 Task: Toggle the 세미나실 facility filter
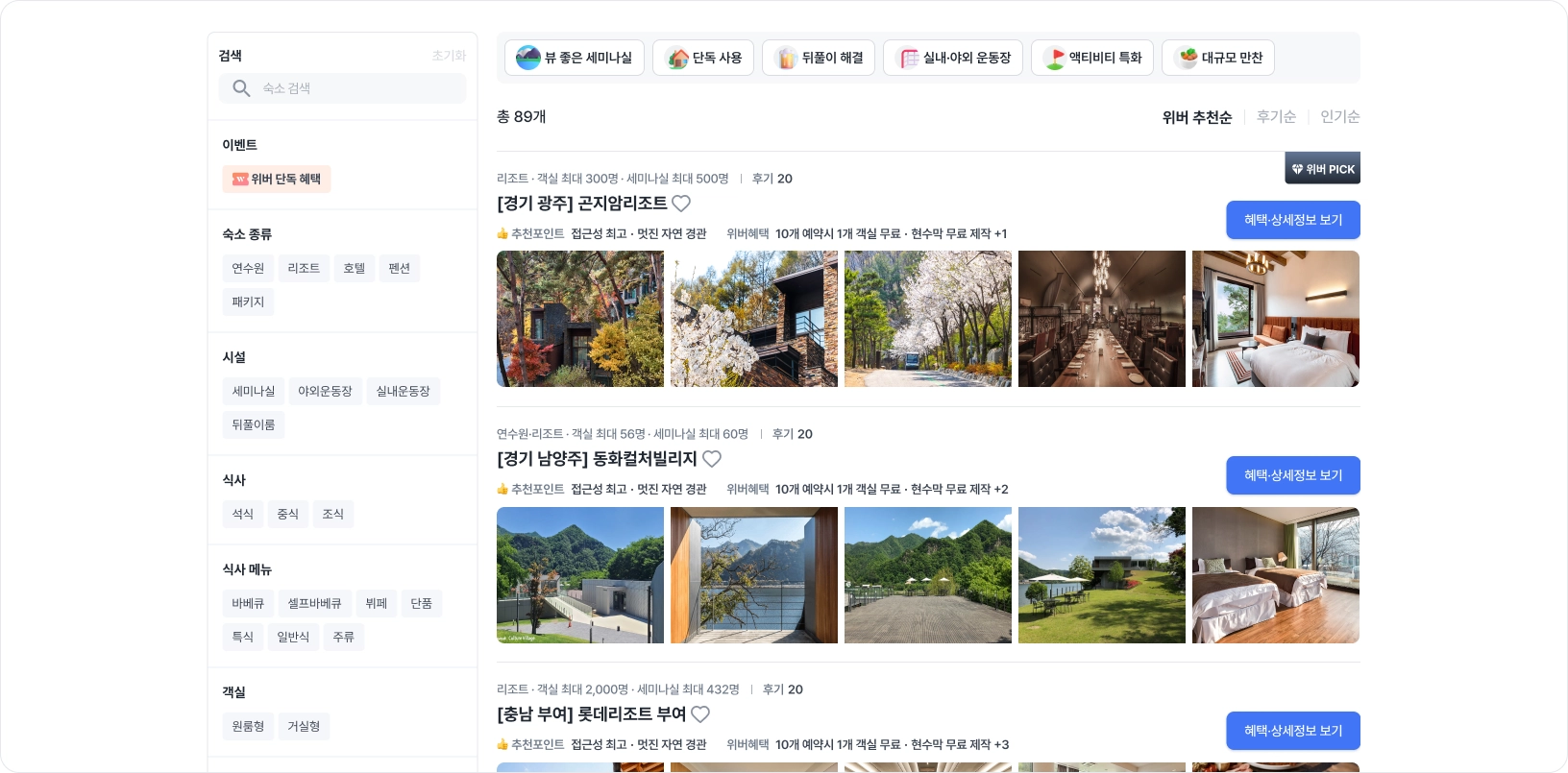click(254, 392)
